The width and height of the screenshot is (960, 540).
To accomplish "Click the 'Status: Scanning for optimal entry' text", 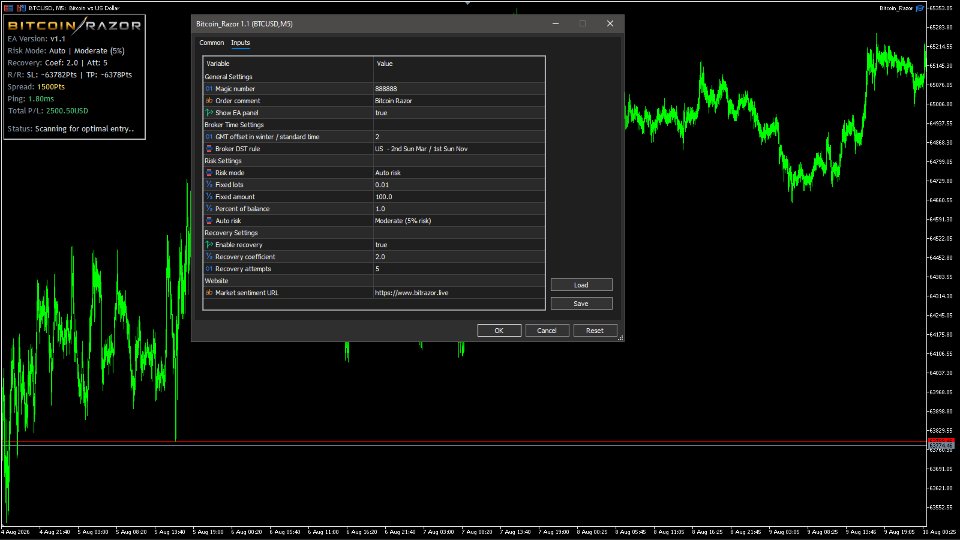I will pos(70,129).
